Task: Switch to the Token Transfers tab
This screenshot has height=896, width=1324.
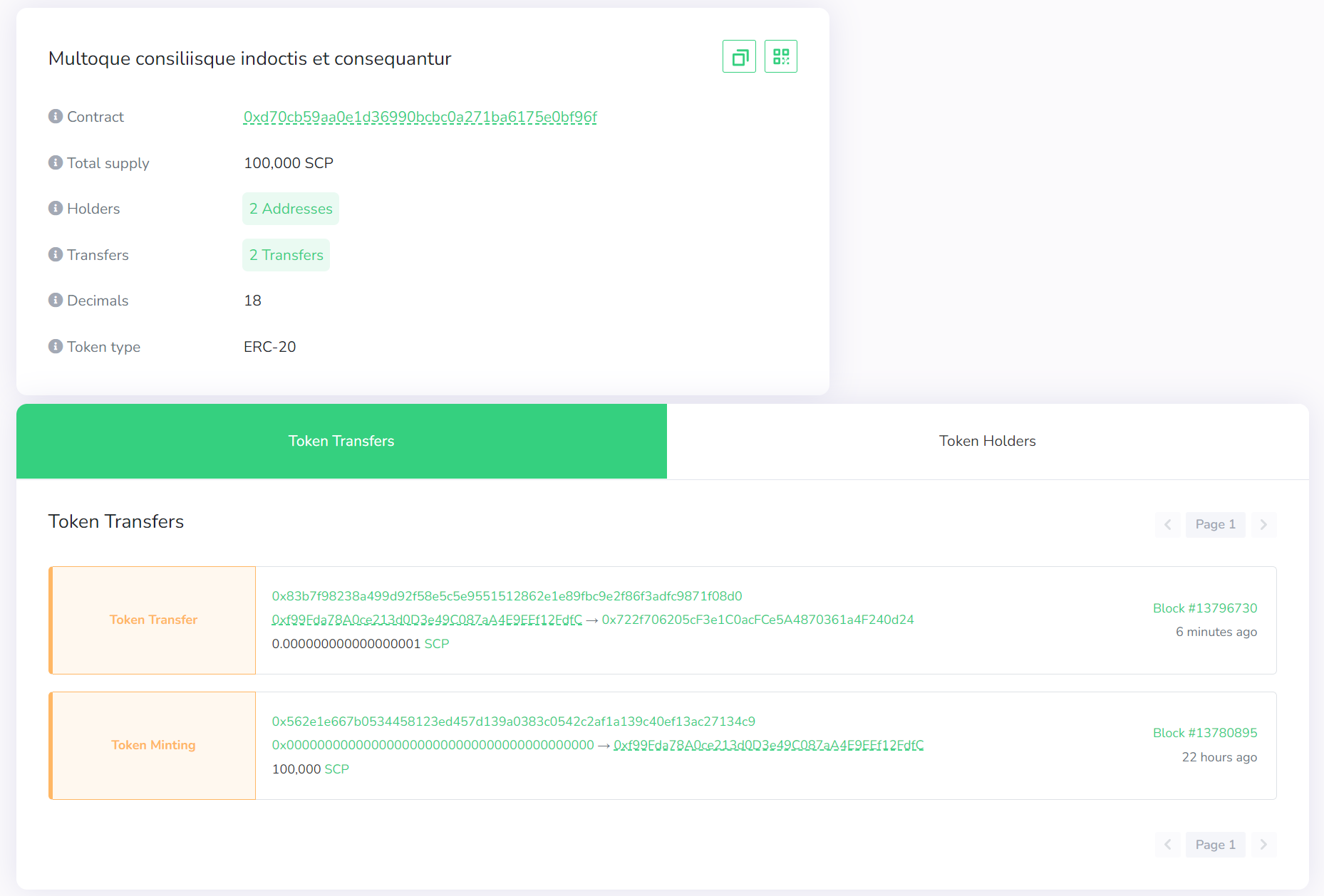Action: pos(341,441)
